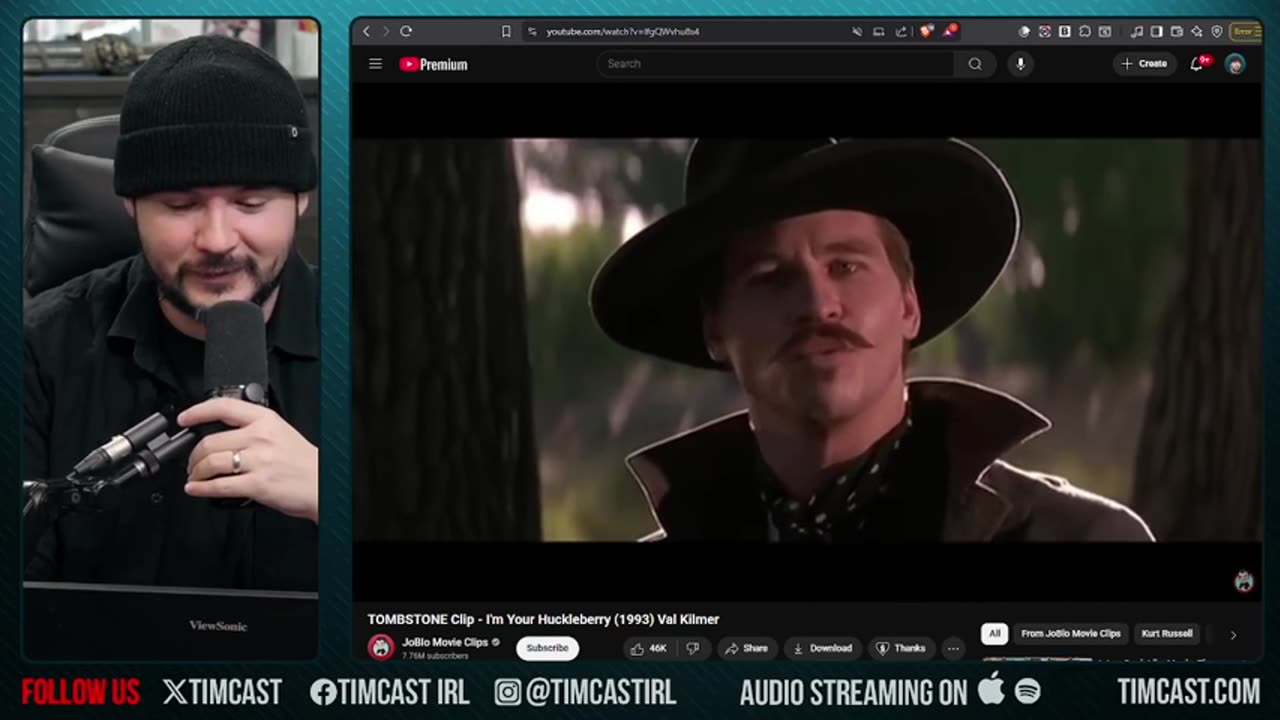Open the YouTube hamburger guide menu

click(x=375, y=64)
